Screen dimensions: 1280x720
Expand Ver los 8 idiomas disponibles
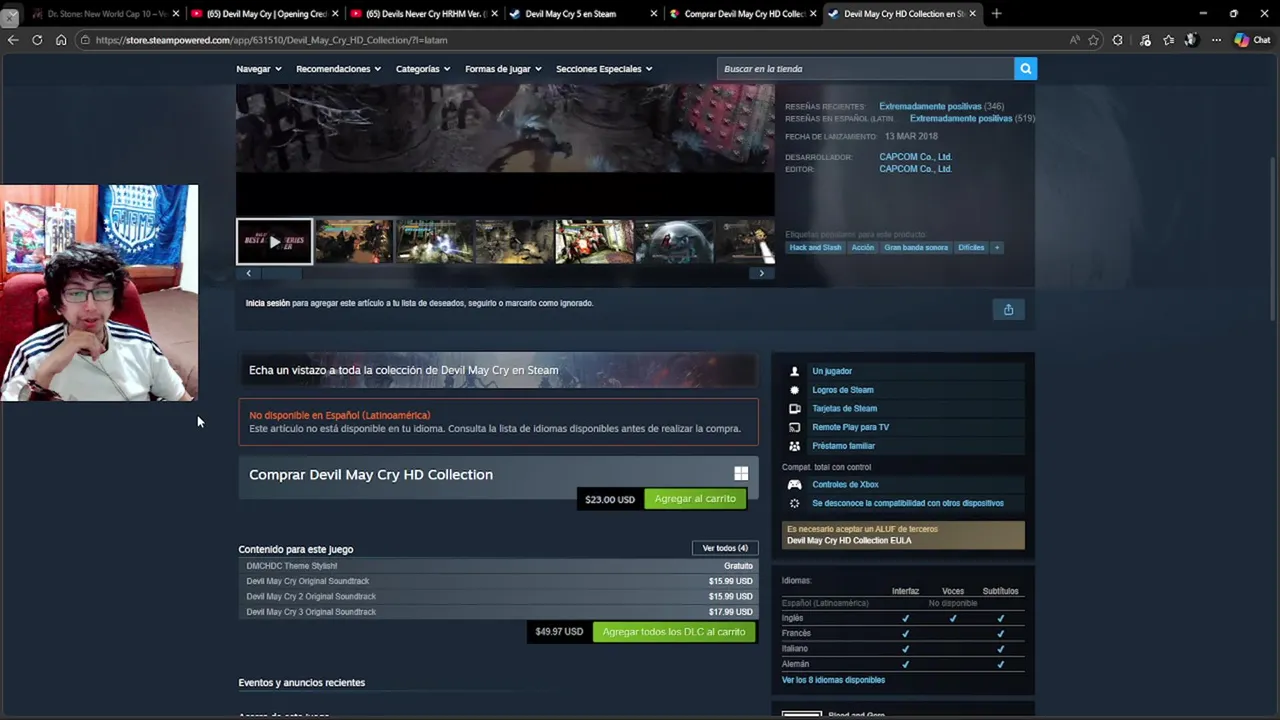(x=833, y=680)
